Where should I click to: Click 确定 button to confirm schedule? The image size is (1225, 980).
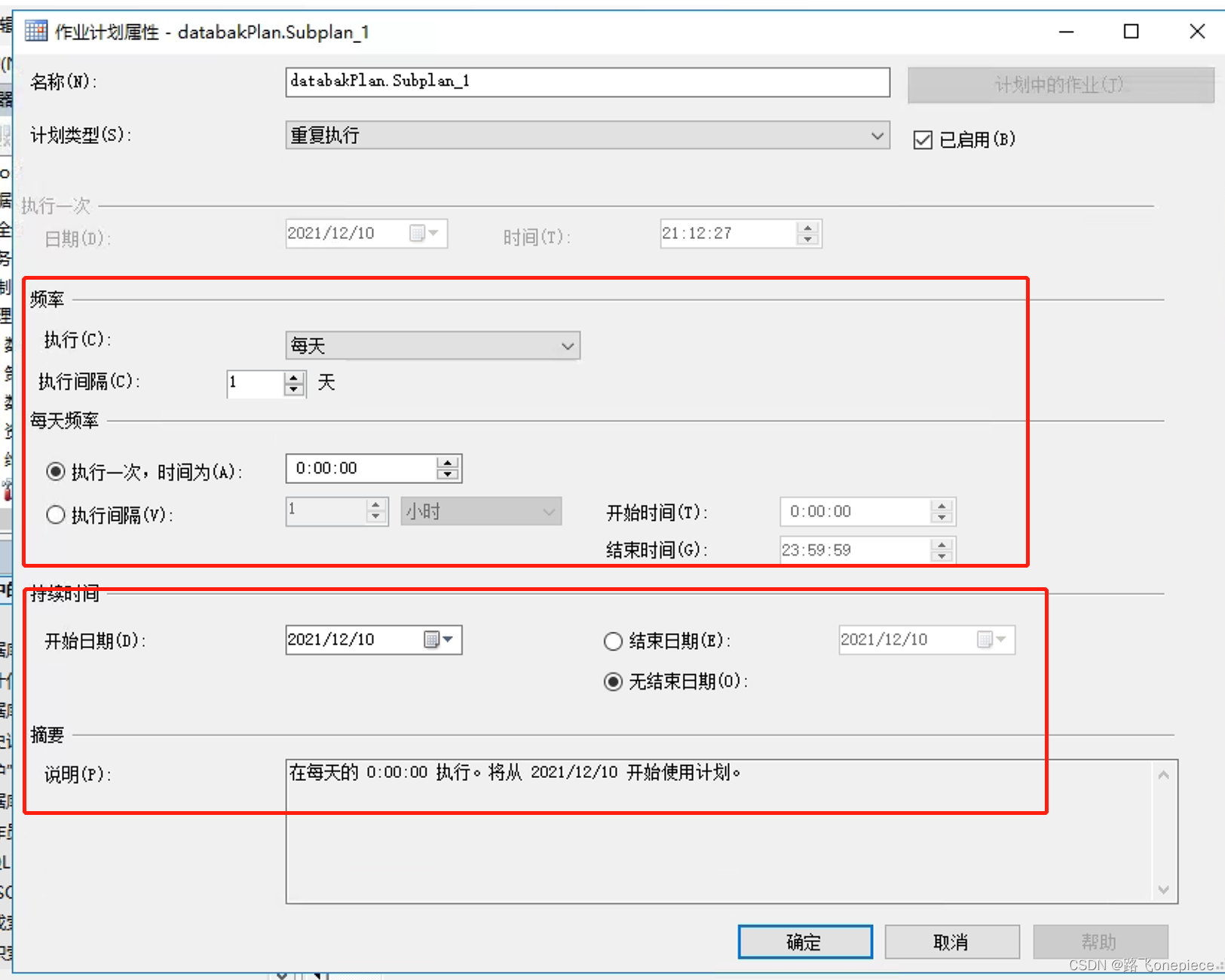[x=805, y=942]
